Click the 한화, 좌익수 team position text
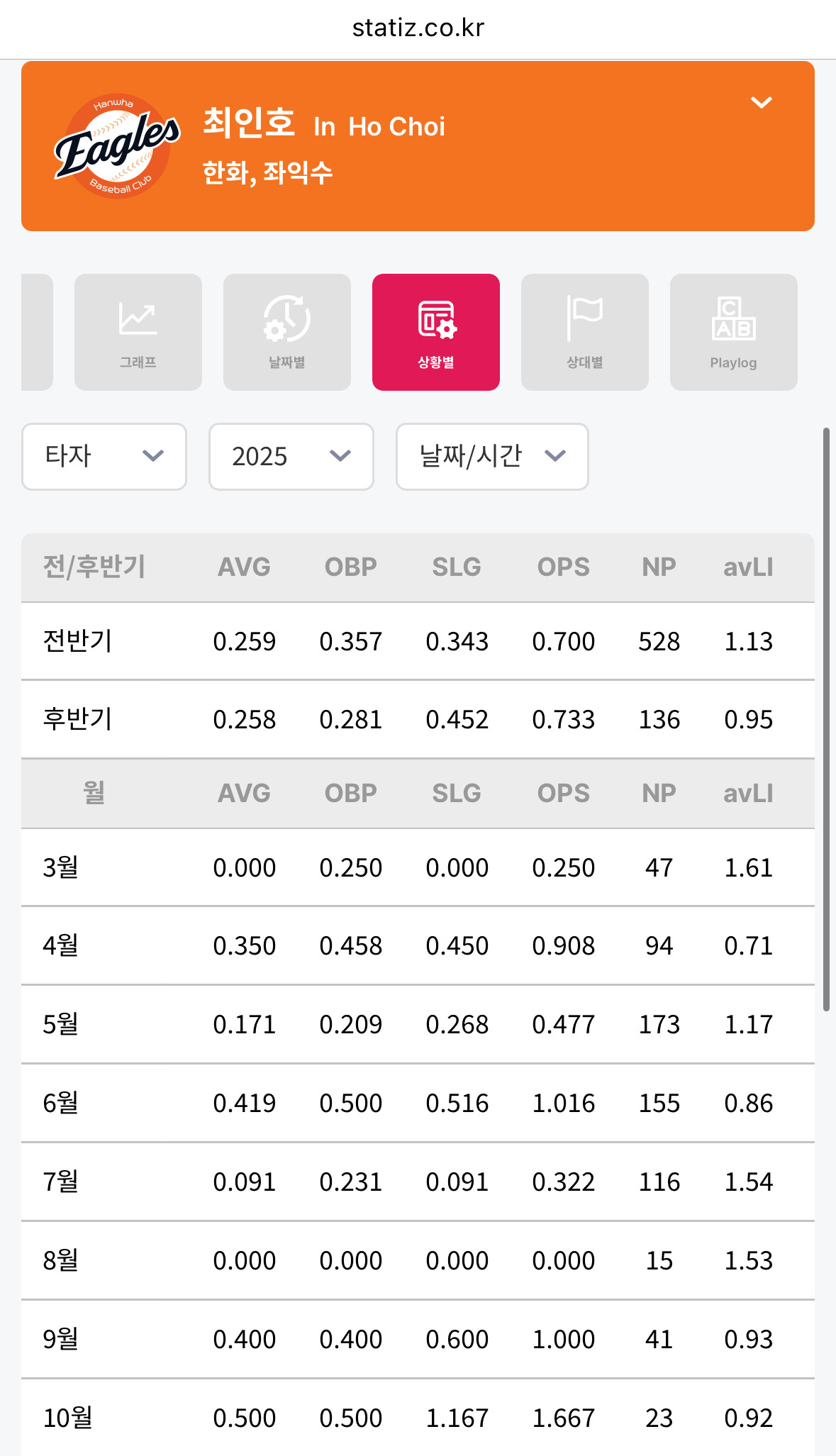836x1456 pixels. pos(267,172)
